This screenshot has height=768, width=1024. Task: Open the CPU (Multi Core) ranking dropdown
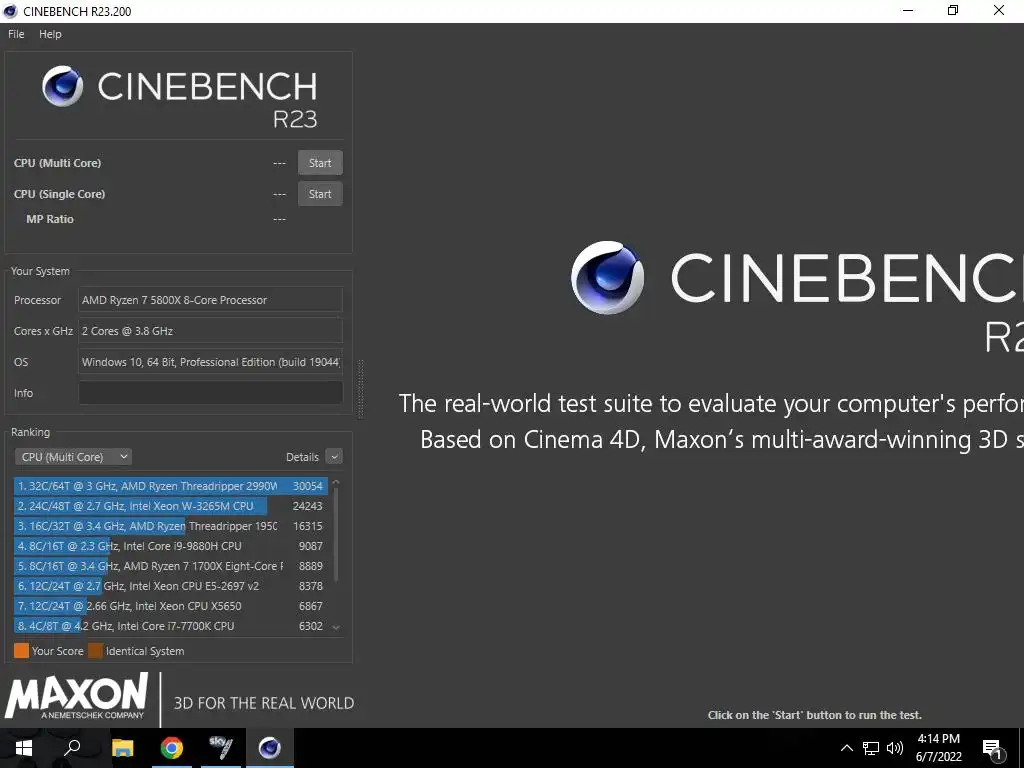pyautogui.click(x=73, y=457)
